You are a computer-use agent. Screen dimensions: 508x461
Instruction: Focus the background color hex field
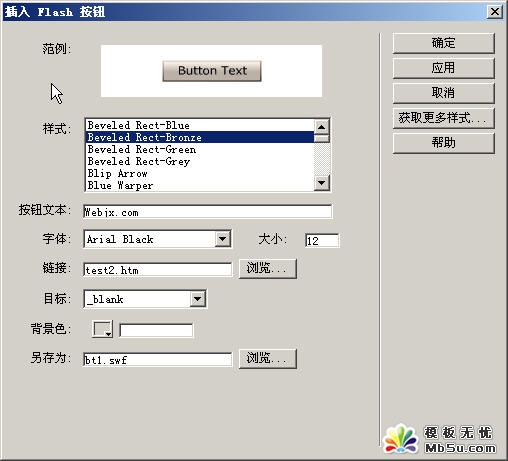tap(156, 330)
